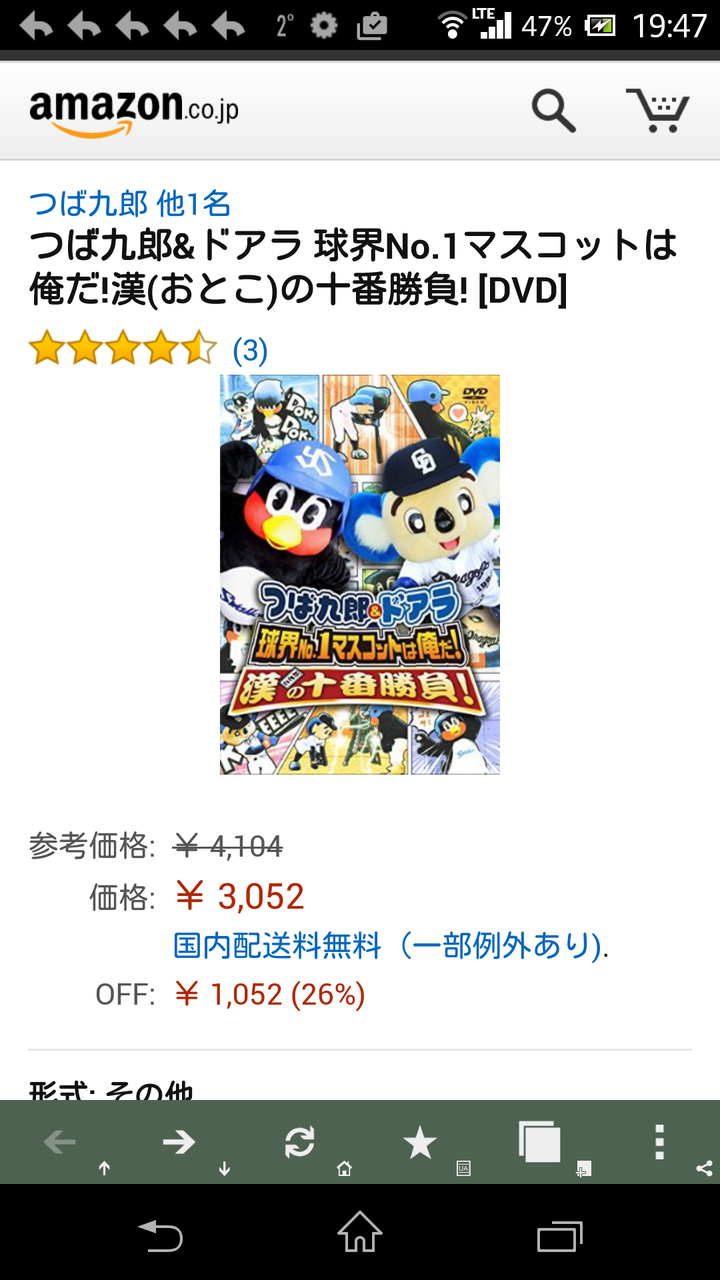This screenshot has height=1280, width=720.
Task: Open the DVD cover image
Action: click(x=360, y=574)
